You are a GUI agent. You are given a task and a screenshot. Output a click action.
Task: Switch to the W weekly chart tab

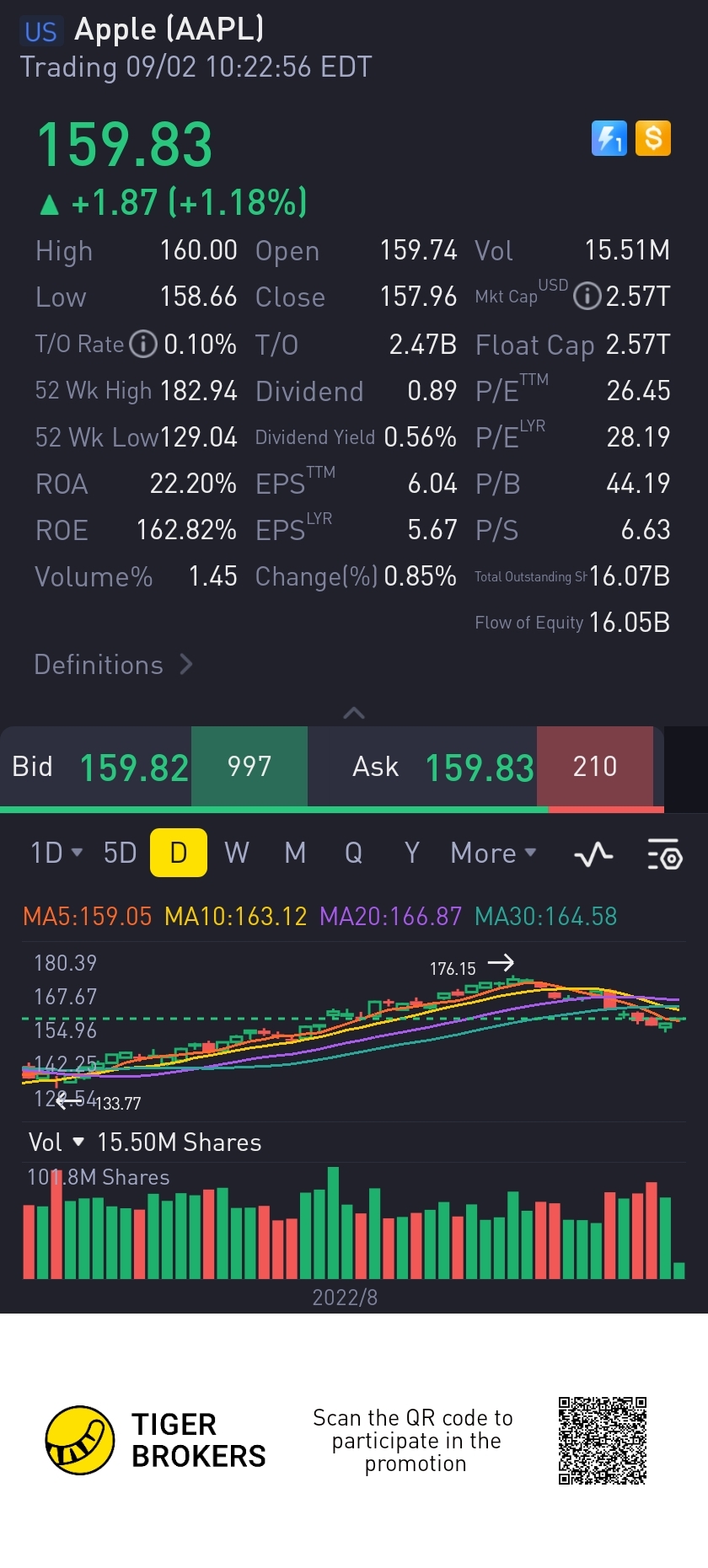click(237, 853)
